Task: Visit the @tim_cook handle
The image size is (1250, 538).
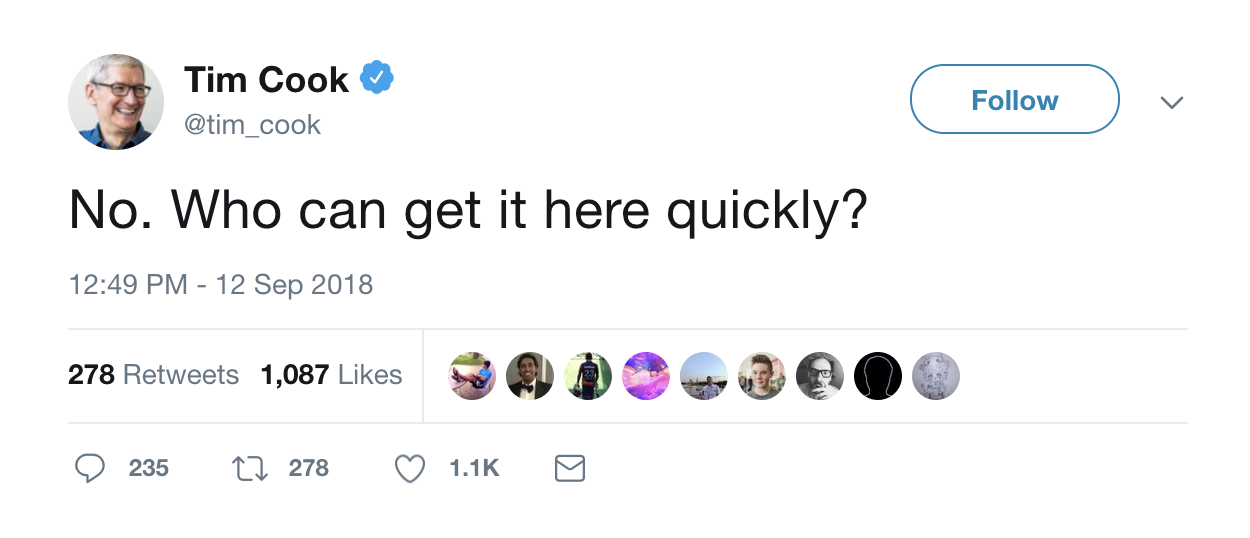Action: [x=252, y=124]
